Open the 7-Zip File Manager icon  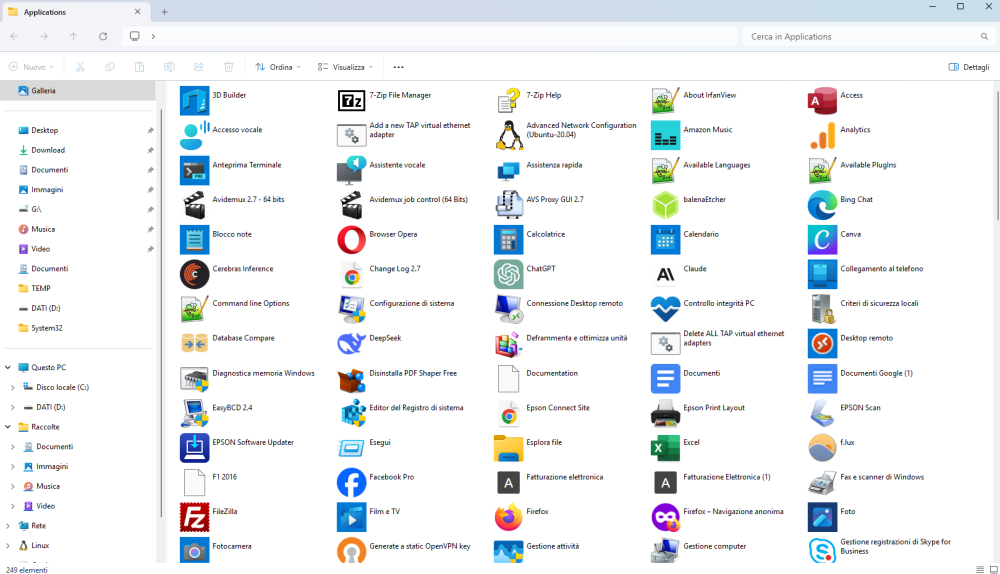click(351, 101)
